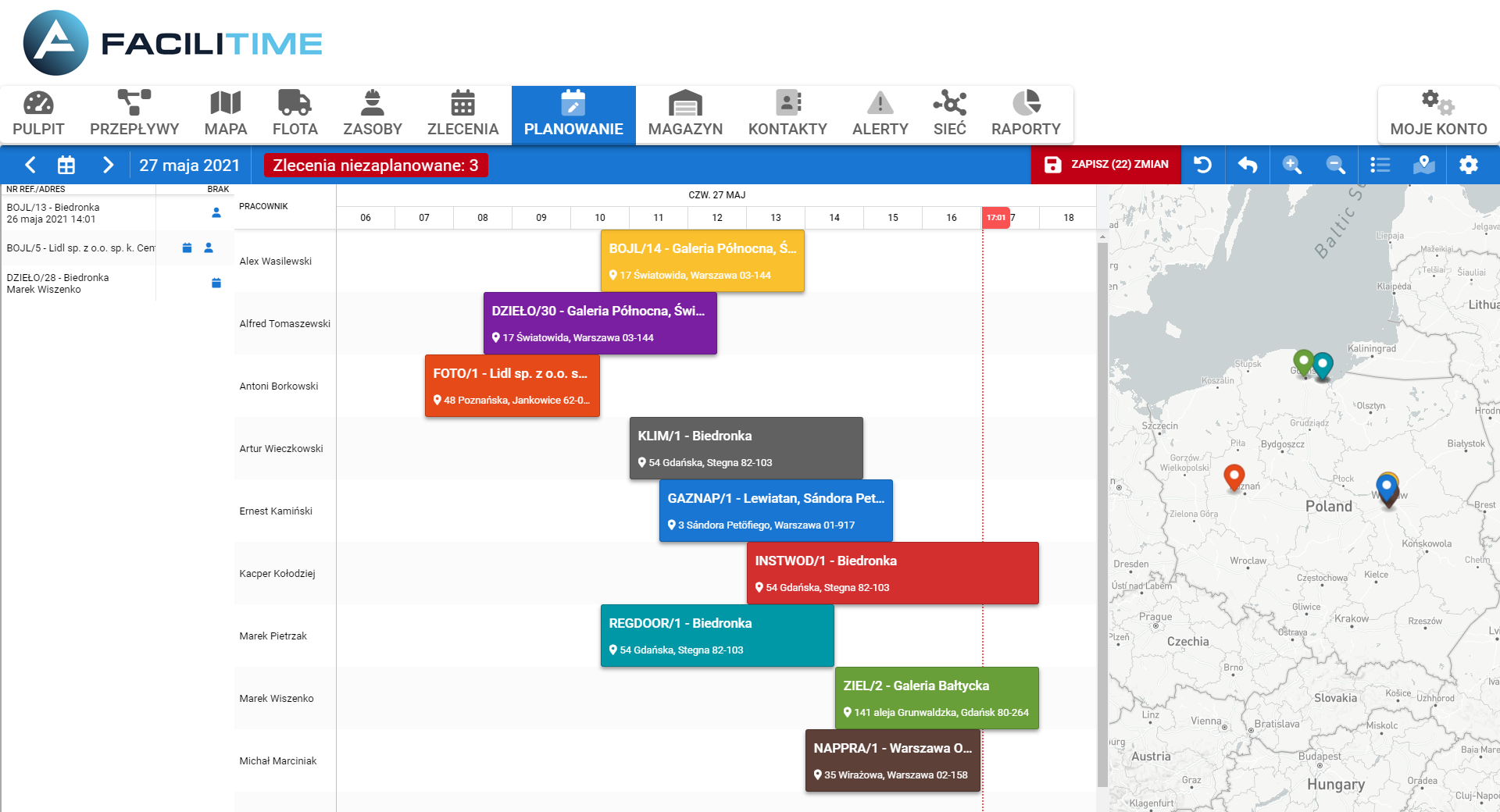This screenshot has height=812, width=1500.
Task: Click the calendar icon on DZIEŁO/28 row
Action: [216, 283]
